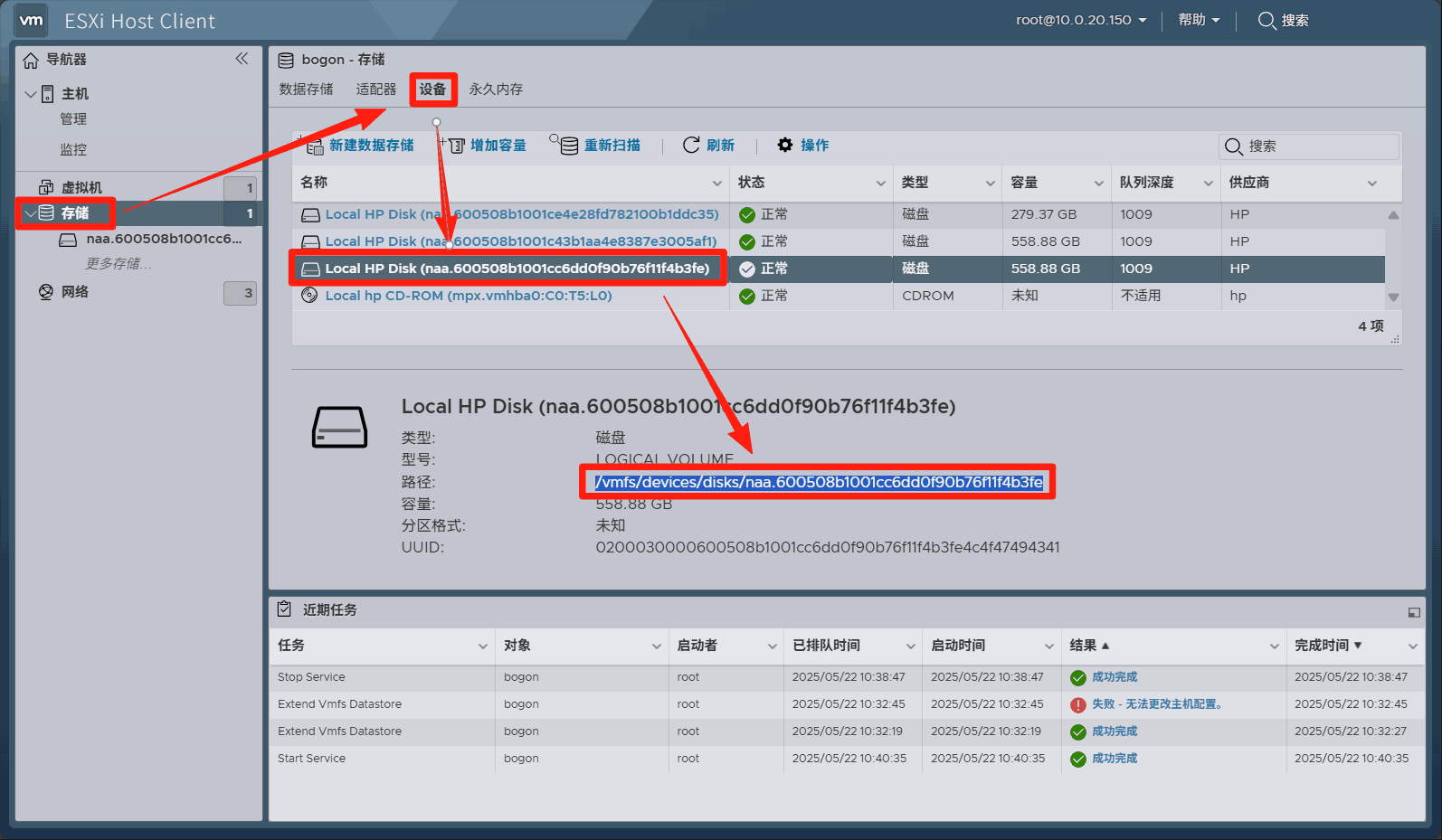Click Rescan button label
Viewport: 1442px width, 840px height.
[612, 146]
